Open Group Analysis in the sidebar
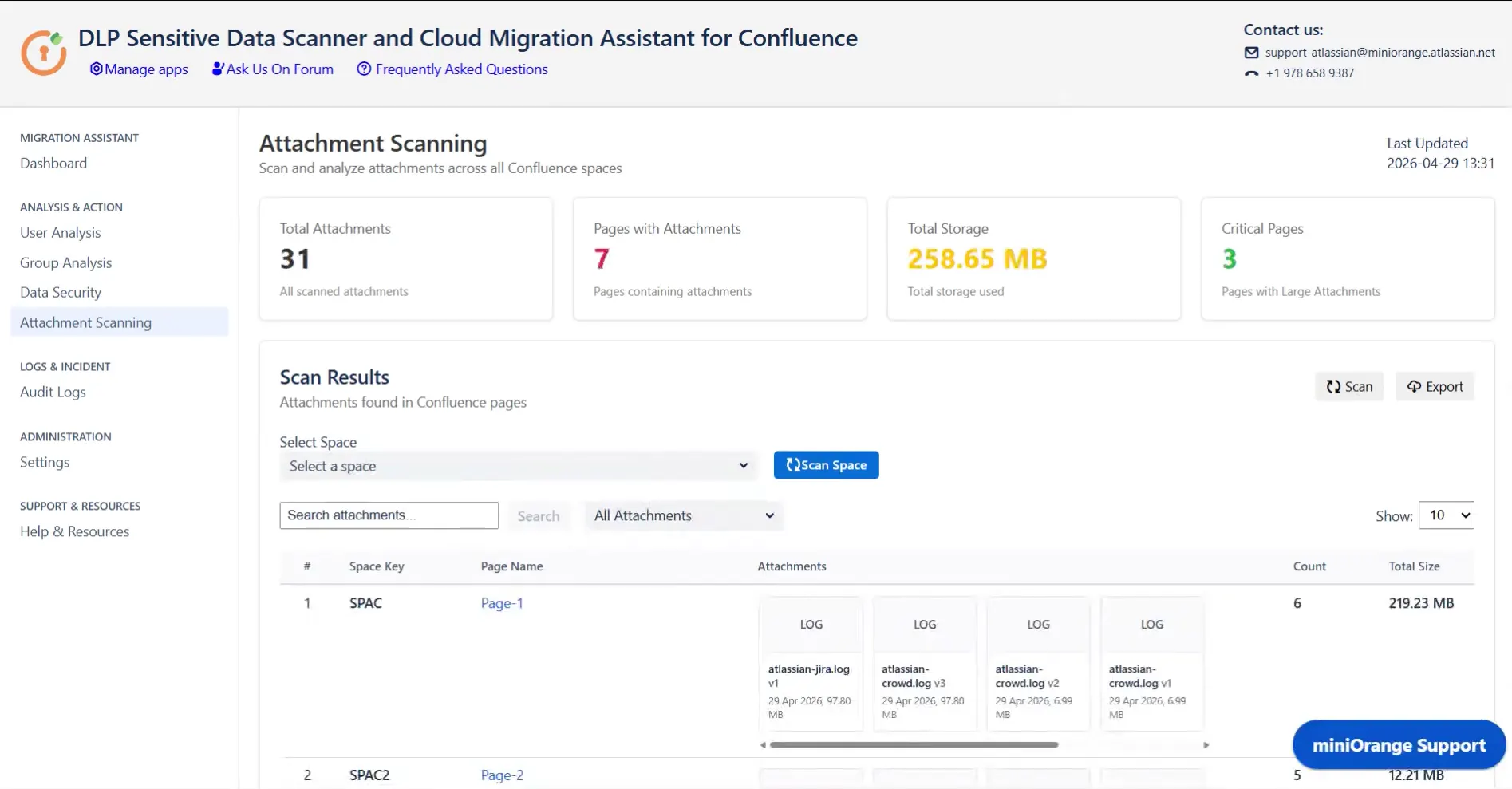1512x789 pixels. pyautogui.click(x=66, y=263)
